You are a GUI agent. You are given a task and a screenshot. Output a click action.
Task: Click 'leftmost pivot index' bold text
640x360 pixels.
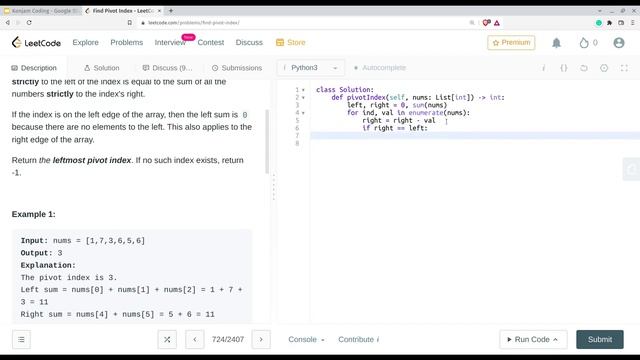click(x=92, y=160)
